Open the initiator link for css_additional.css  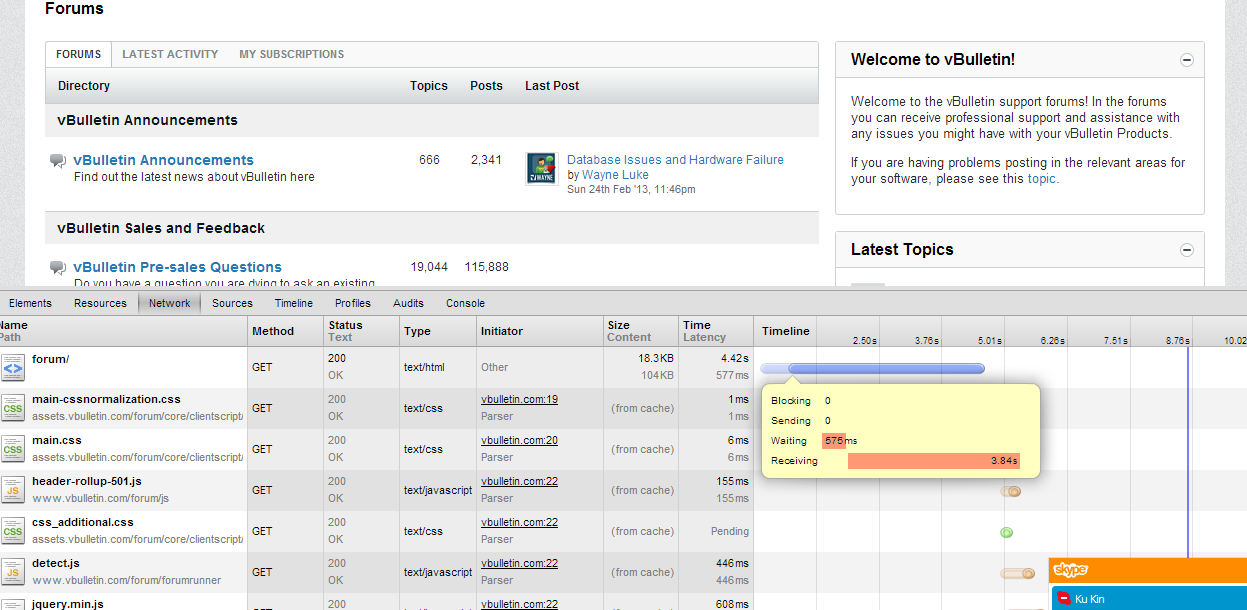(519, 523)
